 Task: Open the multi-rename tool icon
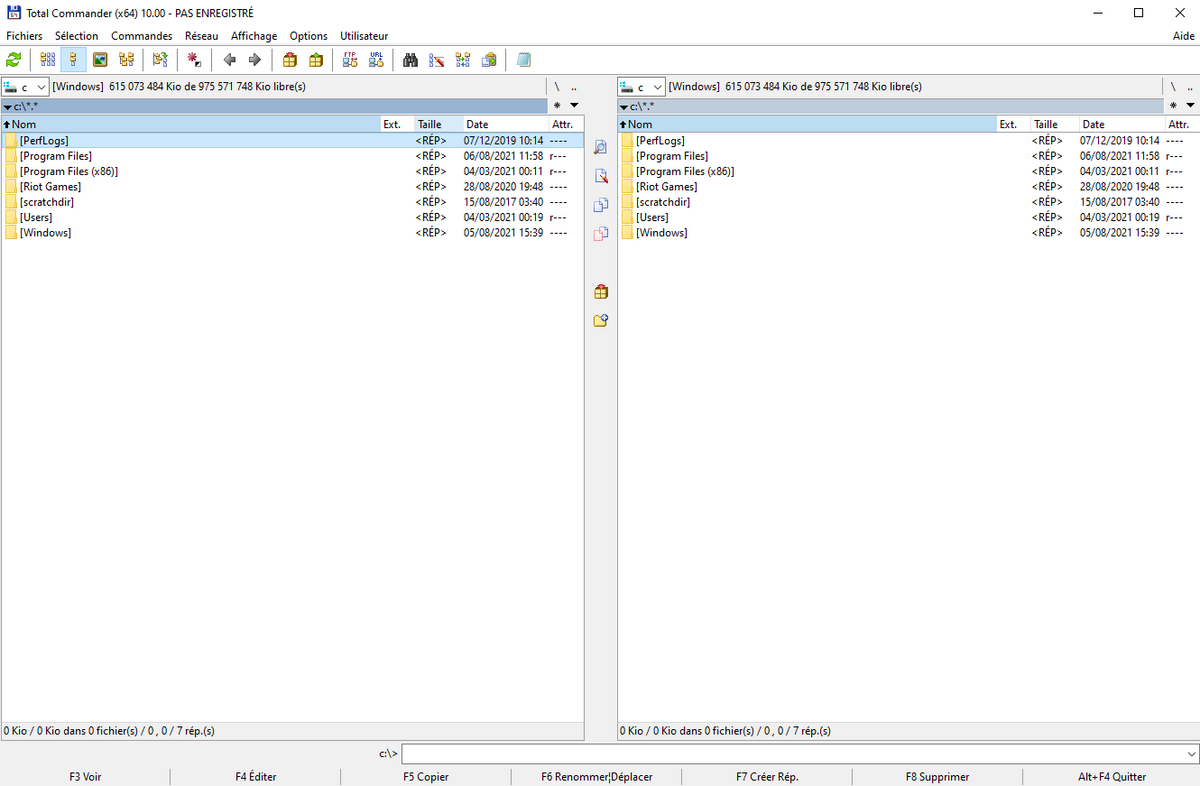(436, 60)
